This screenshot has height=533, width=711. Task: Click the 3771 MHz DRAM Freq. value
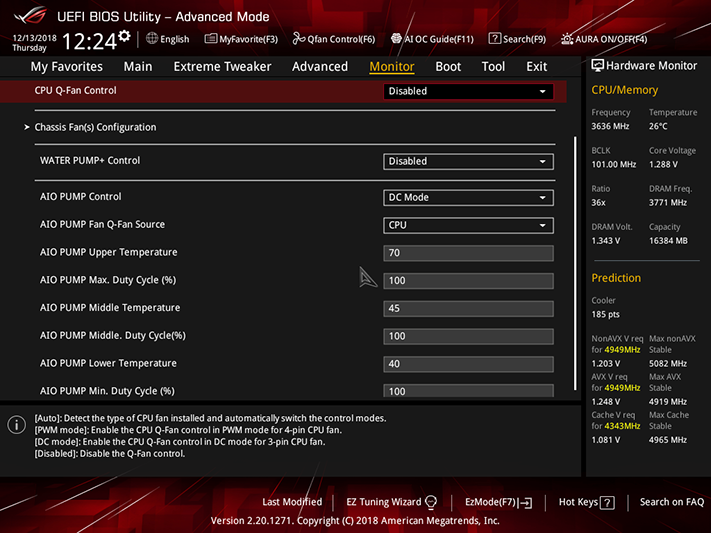(x=667, y=202)
